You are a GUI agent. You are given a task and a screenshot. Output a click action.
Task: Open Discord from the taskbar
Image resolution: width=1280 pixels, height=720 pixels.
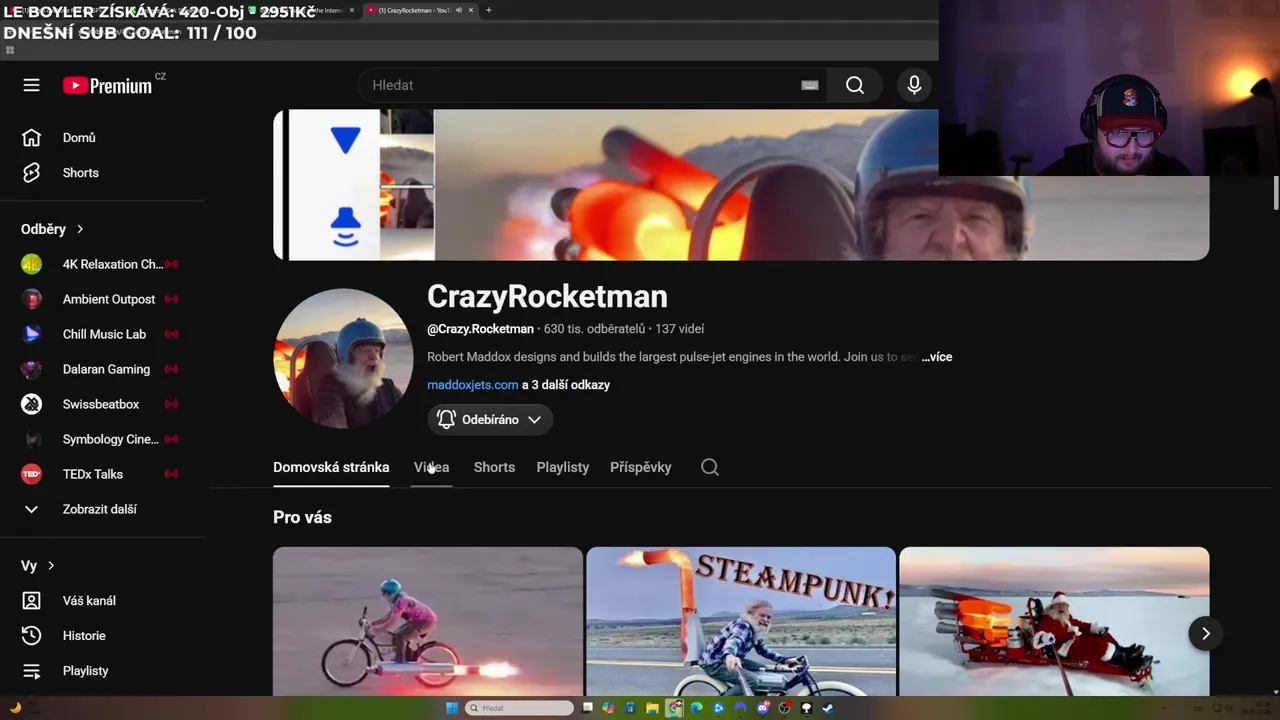click(x=764, y=708)
